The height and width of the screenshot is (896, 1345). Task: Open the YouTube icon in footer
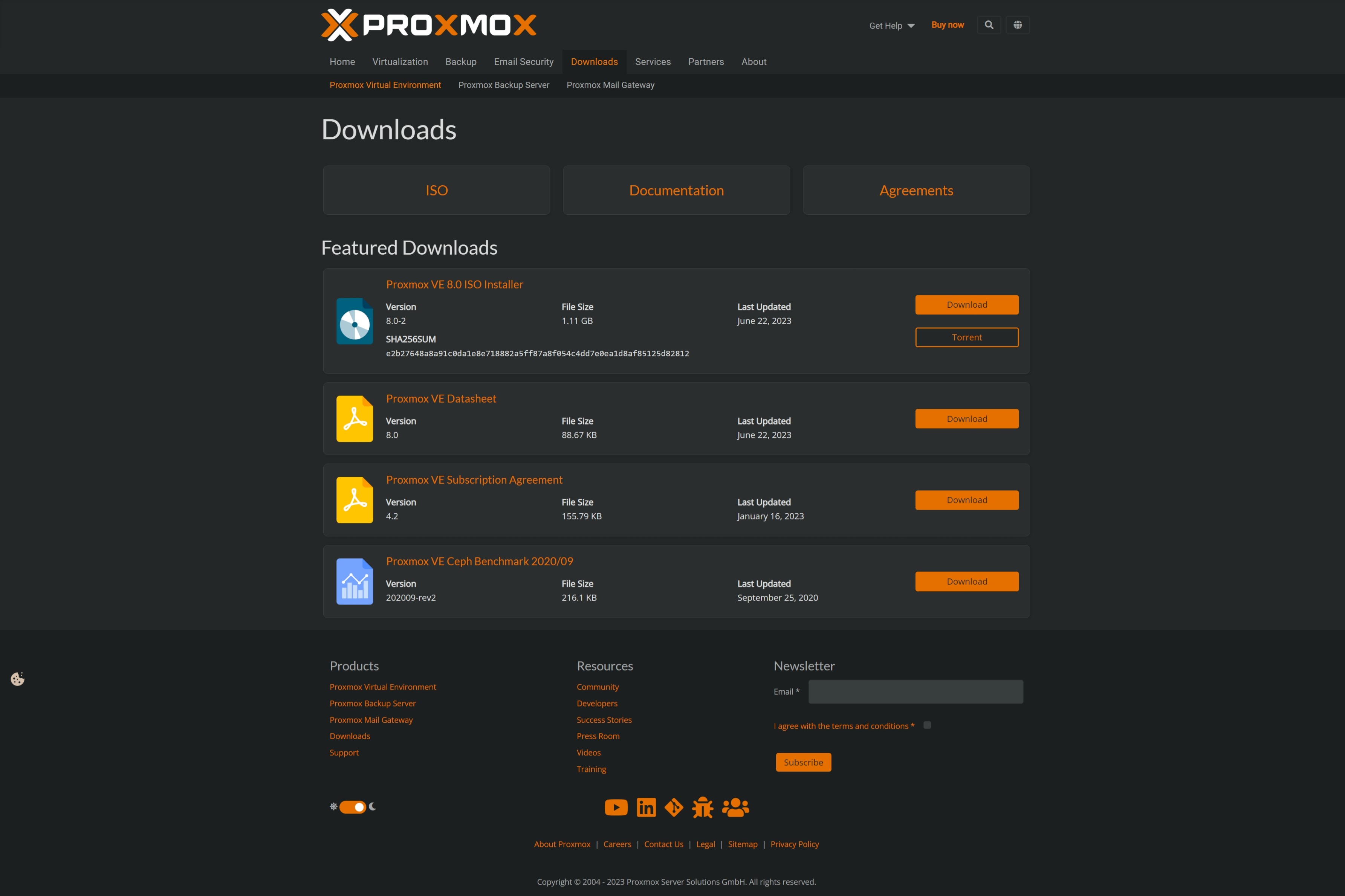tap(616, 807)
